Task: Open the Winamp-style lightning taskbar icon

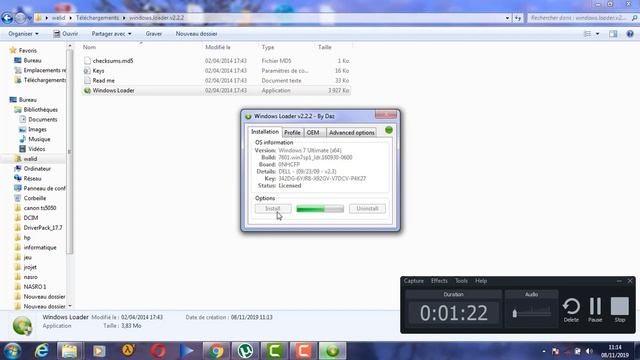Action: (x=129, y=351)
